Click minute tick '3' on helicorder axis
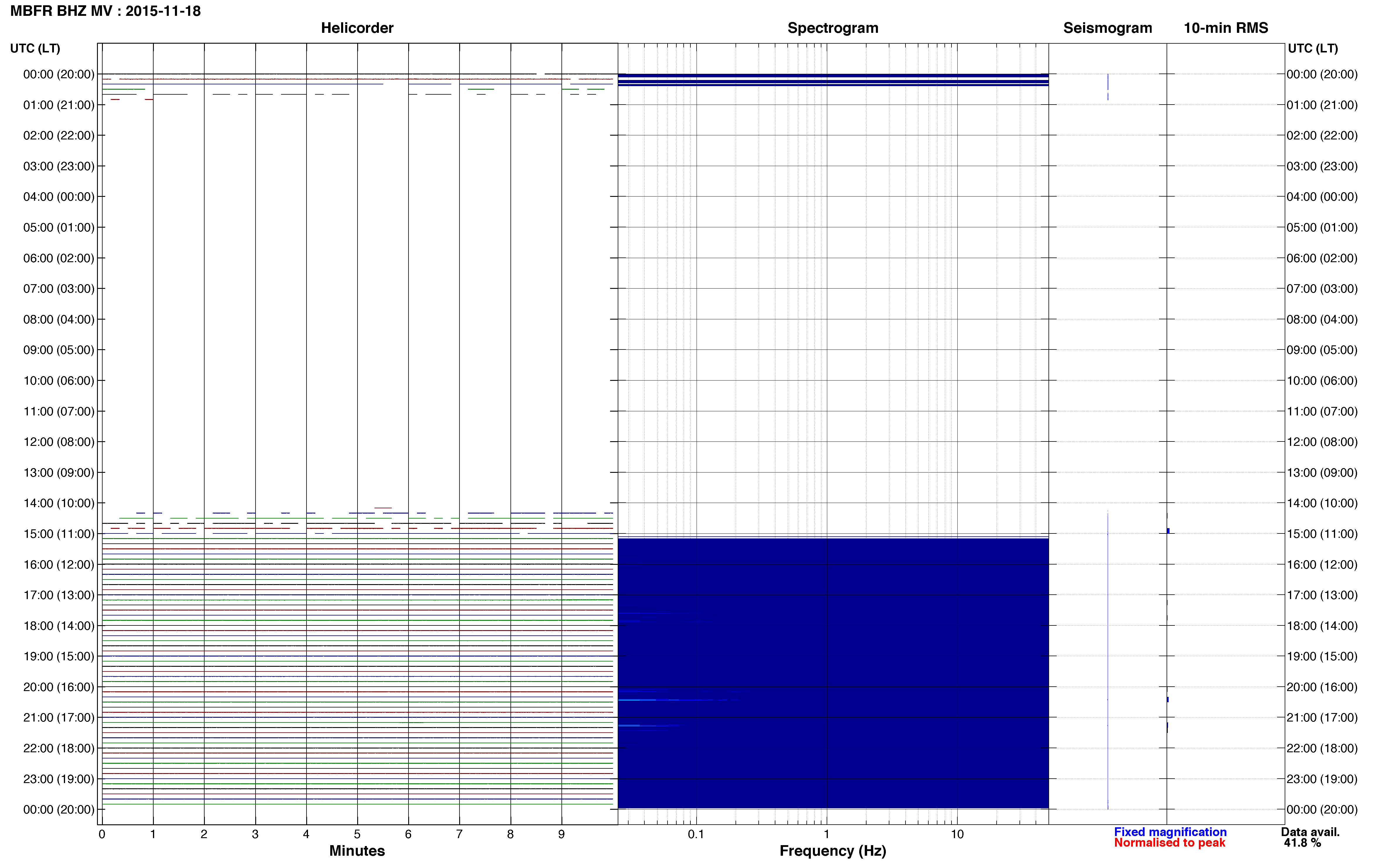The width and height of the screenshot is (1389, 868). tap(255, 834)
